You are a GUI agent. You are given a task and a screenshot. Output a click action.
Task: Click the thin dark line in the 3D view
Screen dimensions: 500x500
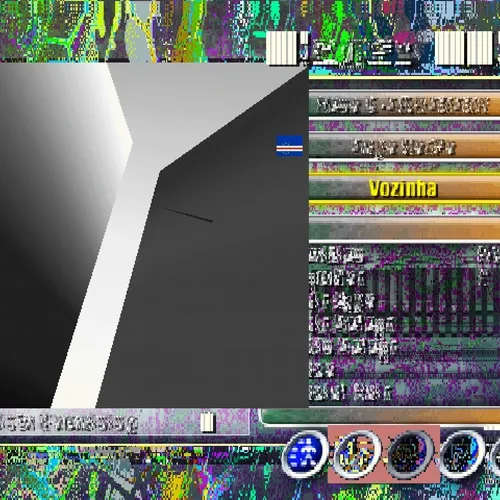(185, 214)
